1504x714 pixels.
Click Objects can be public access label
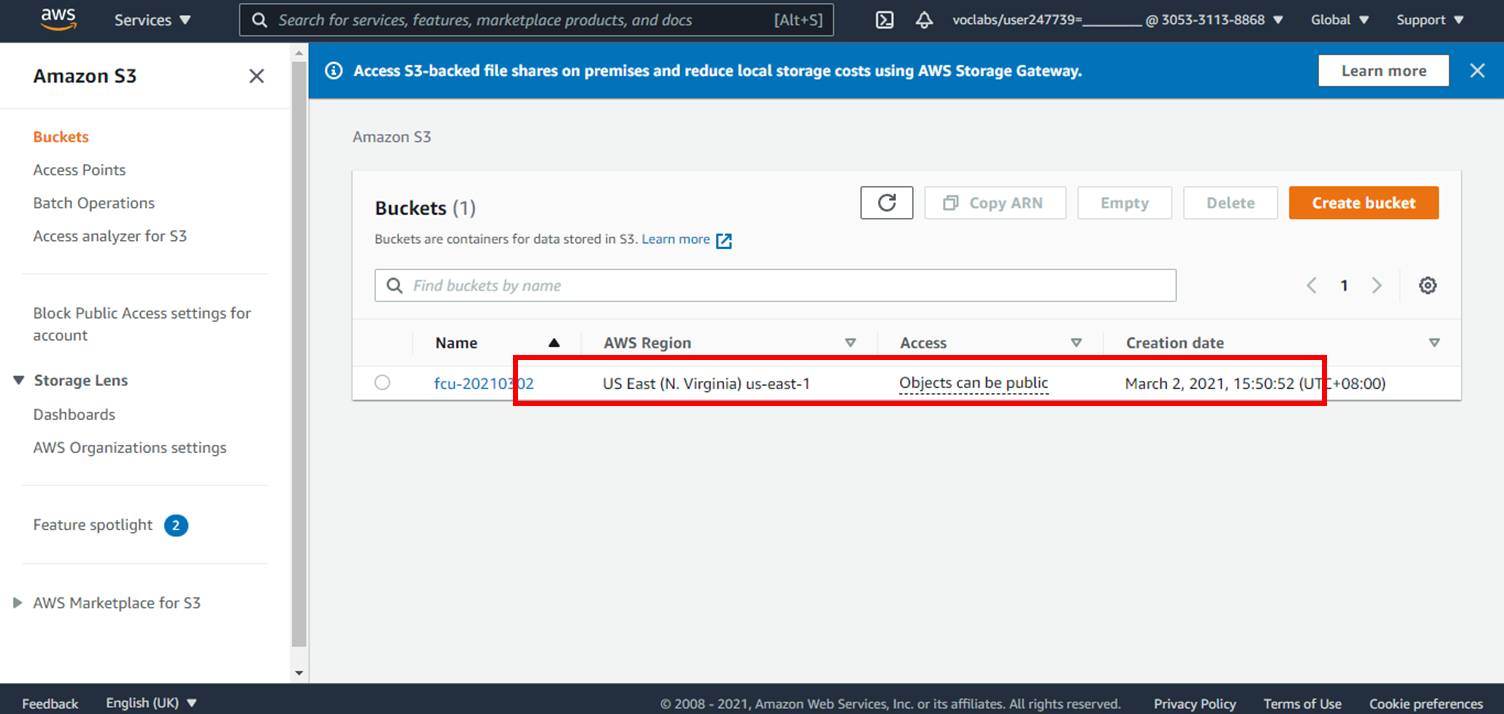point(974,383)
